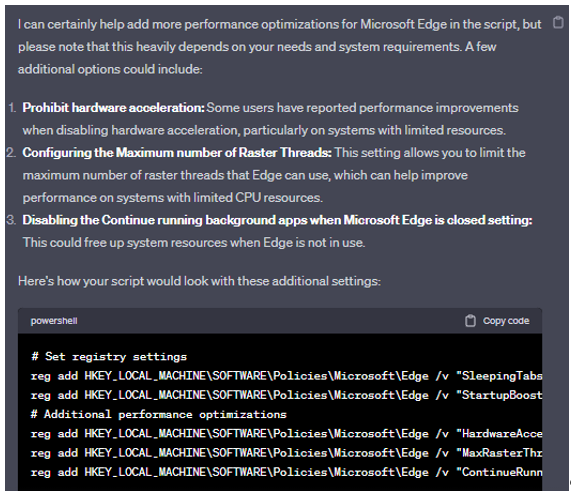Click the reg add line containing SleepingTabs

(x=287, y=376)
